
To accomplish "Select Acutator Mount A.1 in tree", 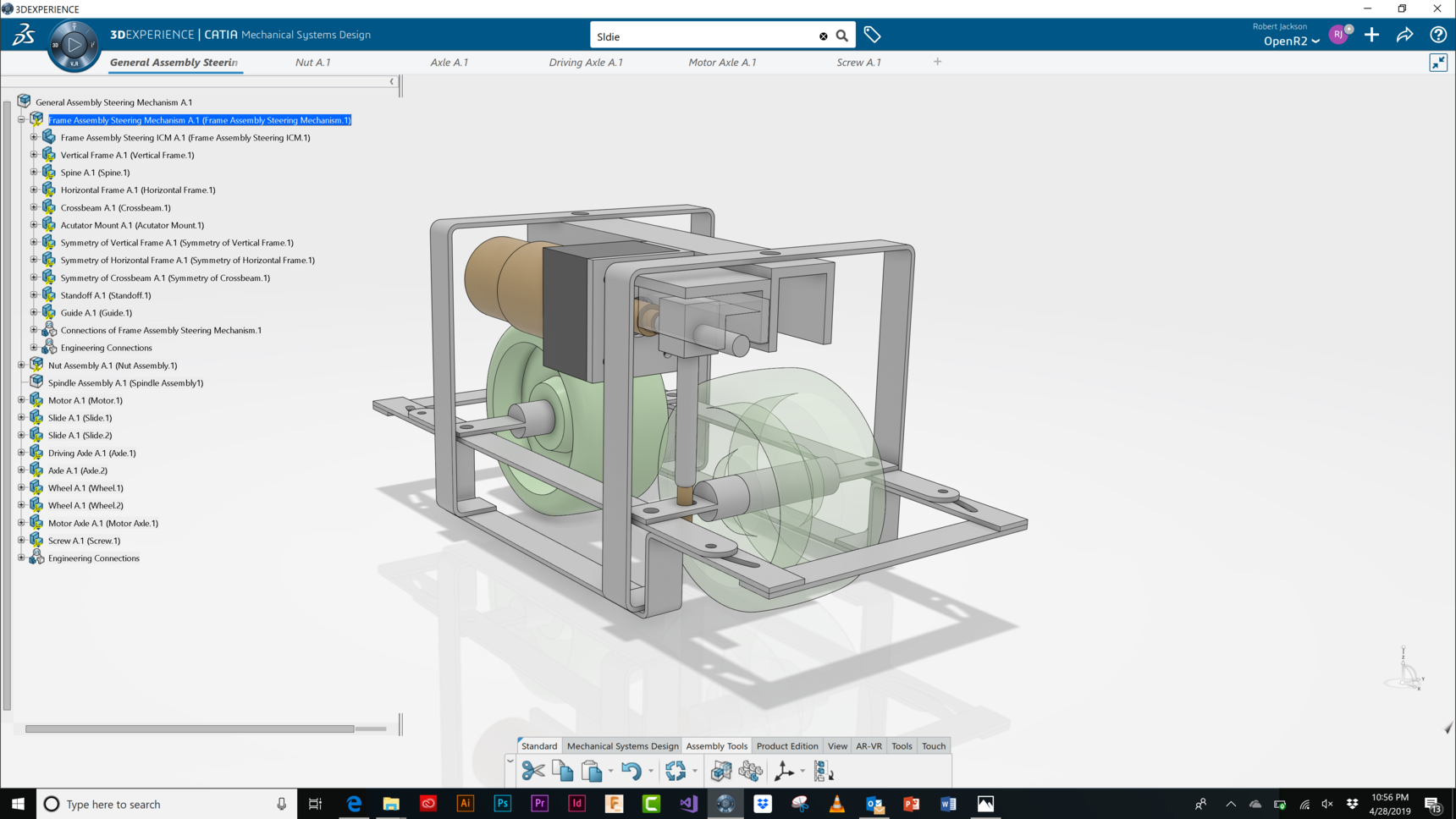I will pyautogui.click(x=132, y=225).
